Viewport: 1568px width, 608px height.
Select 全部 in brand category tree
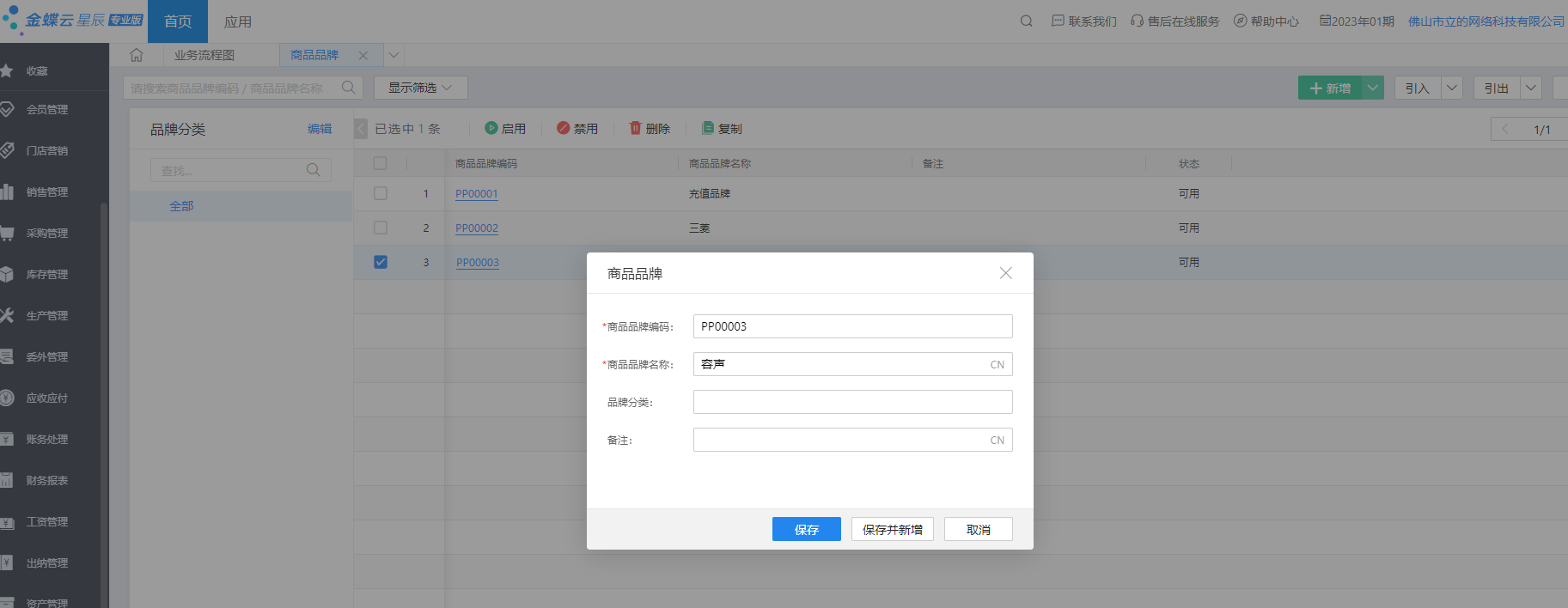click(x=181, y=206)
